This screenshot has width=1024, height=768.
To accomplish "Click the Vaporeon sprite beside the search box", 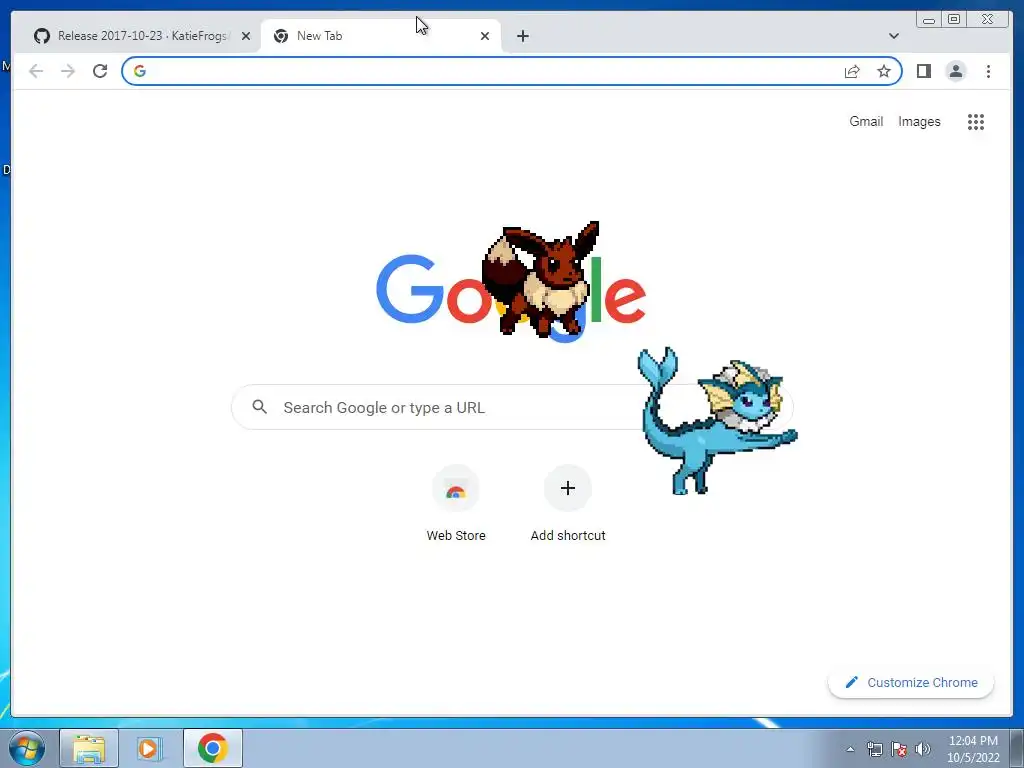I will point(716,421).
